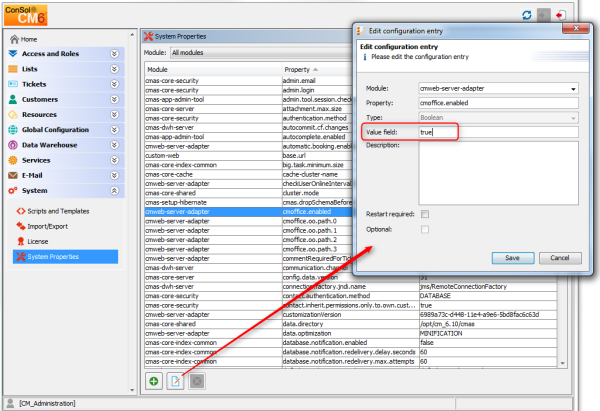This screenshot has height=411, width=600.
Task: Click the Services gear icon
Action: [13, 160]
